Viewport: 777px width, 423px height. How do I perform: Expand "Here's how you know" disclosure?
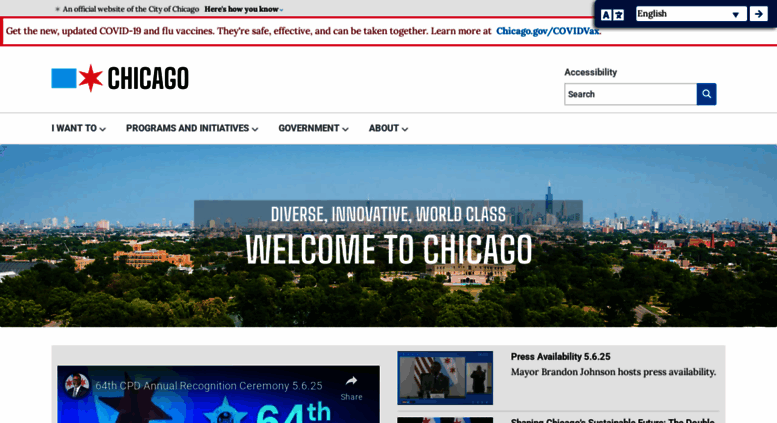(243, 9)
